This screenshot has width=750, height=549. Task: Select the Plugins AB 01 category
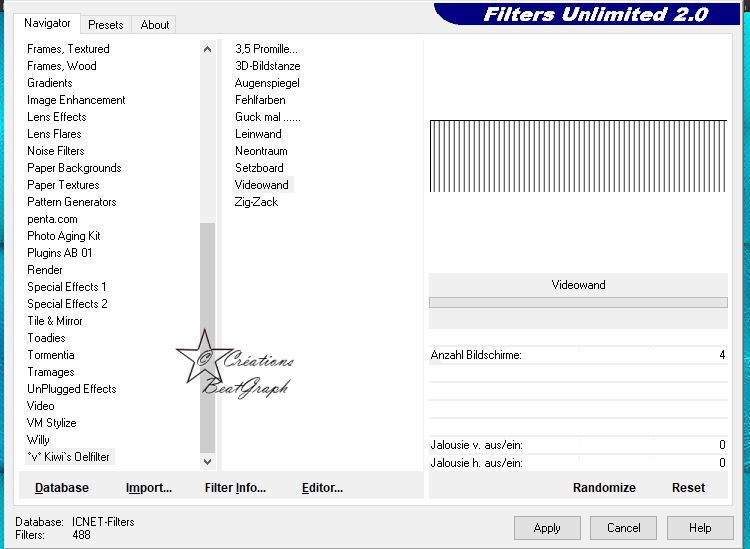(60, 253)
